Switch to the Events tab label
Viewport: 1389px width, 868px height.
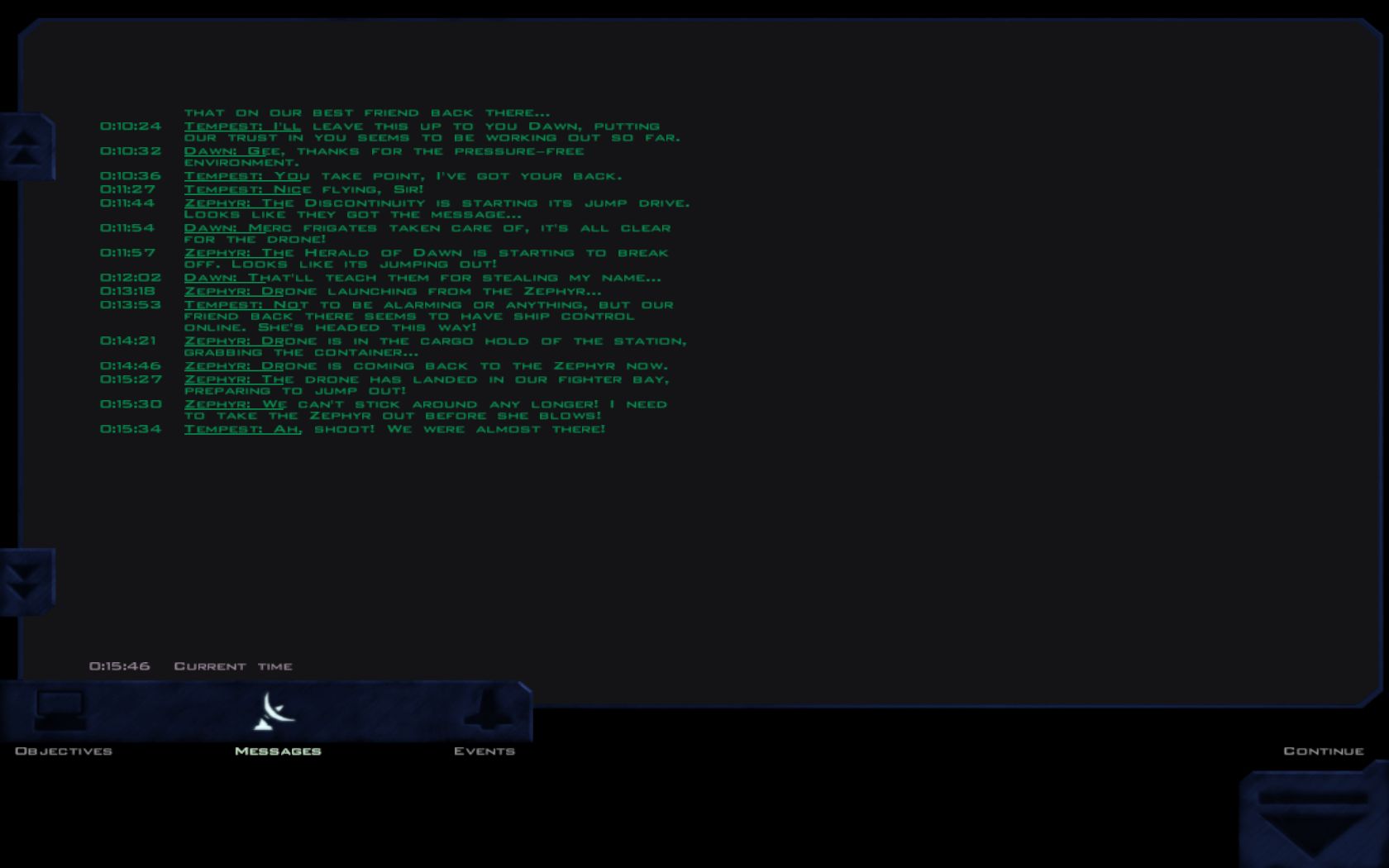point(484,751)
